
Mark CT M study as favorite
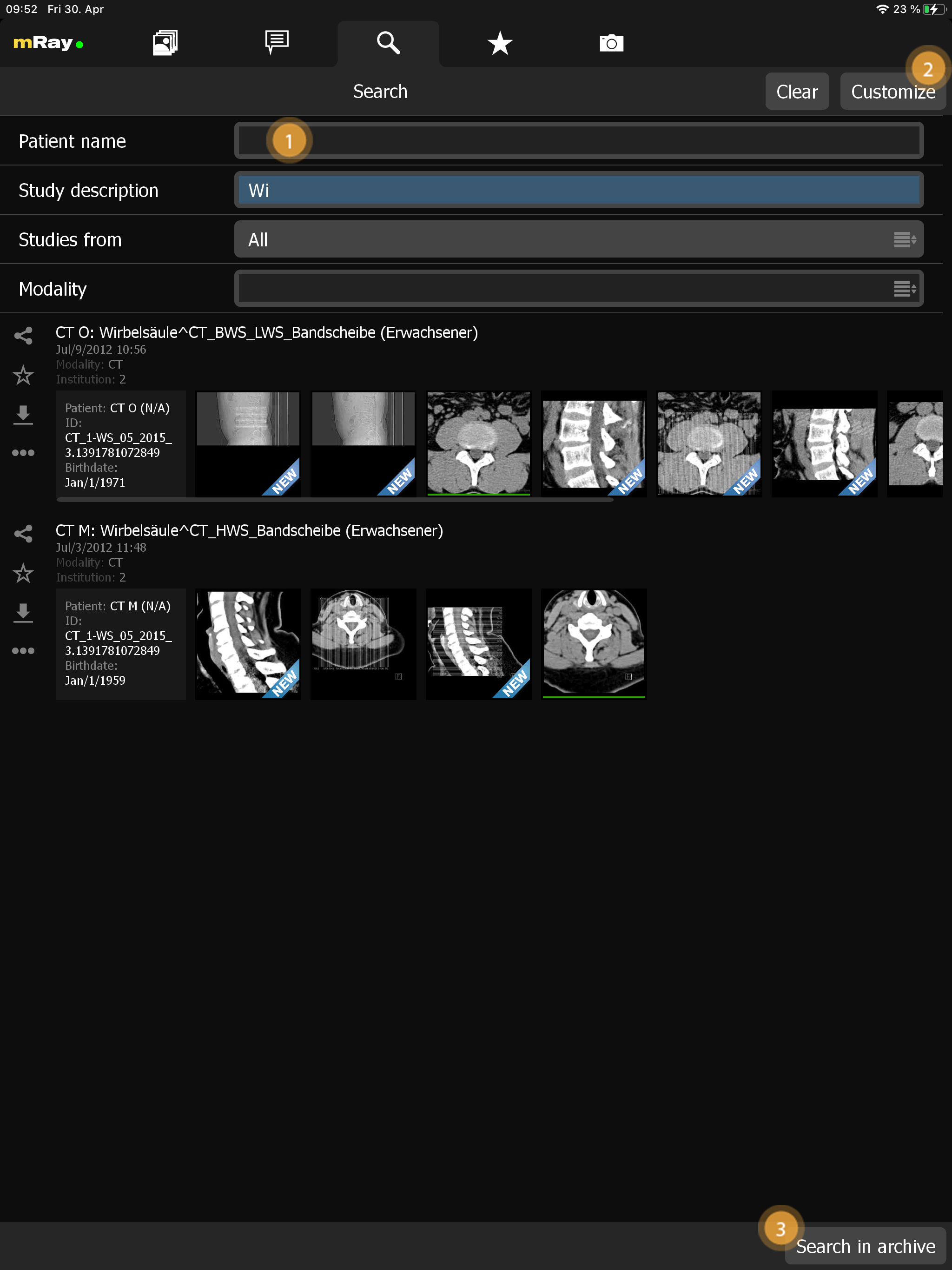click(23, 574)
